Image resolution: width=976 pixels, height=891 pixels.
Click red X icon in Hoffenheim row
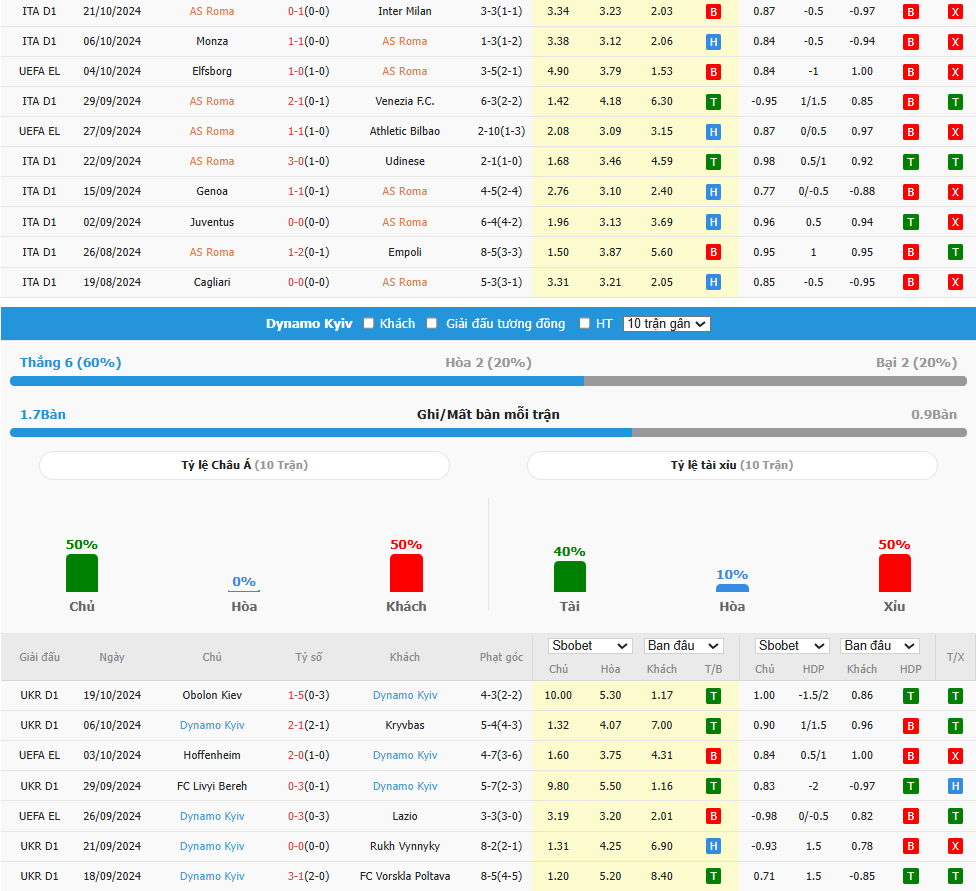pyautogui.click(x=955, y=756)
